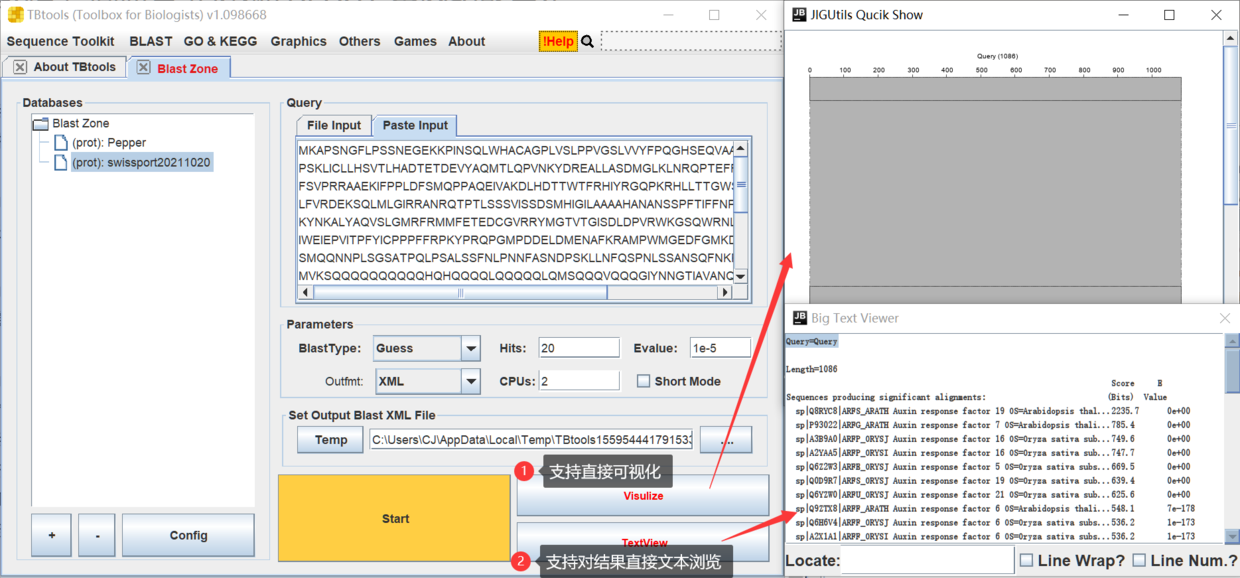The image size is (1240, 578).
Task: Click the Visulize button
Action: click(x=643, y=495)
